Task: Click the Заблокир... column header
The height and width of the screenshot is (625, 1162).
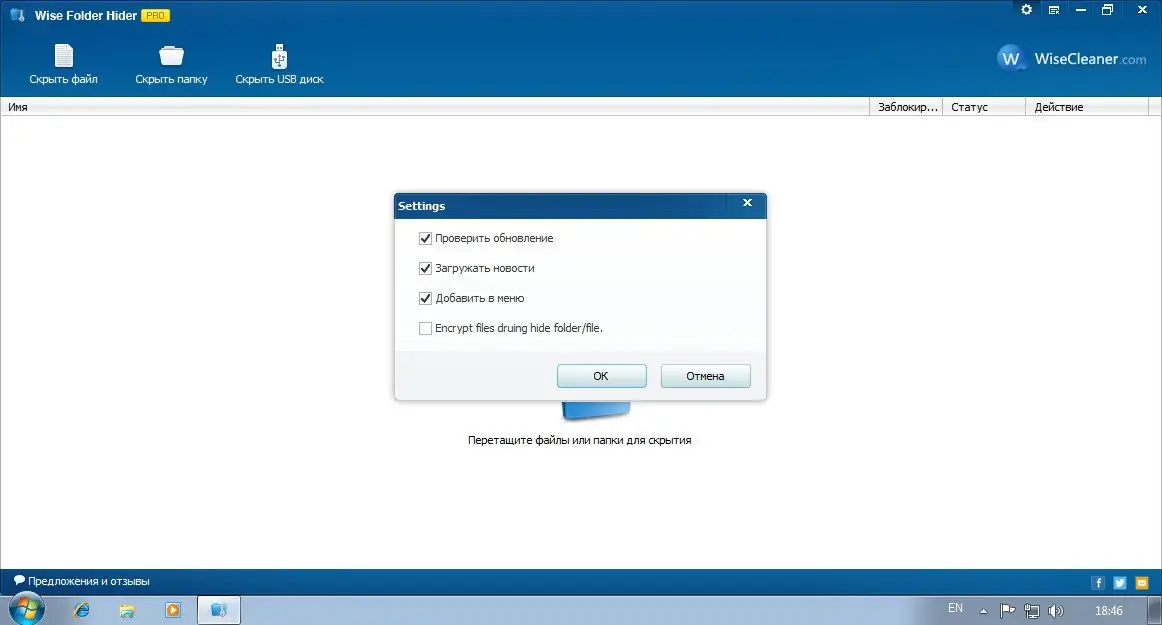Action: [906, 107]
